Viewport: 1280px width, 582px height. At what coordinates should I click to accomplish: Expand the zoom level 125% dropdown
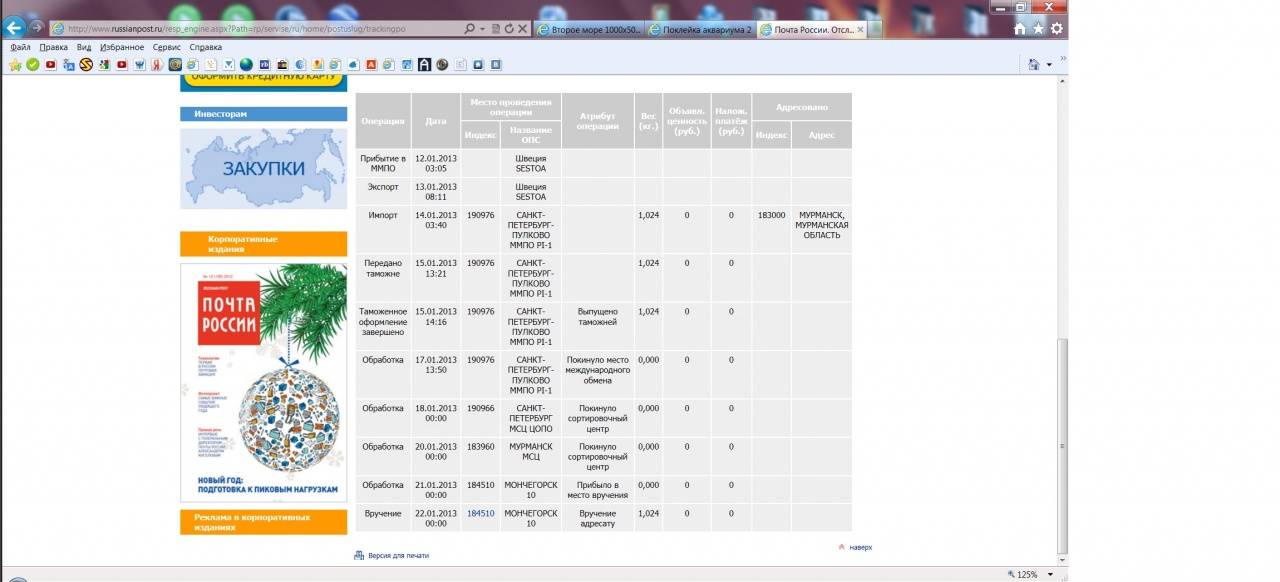point(1050,575)
